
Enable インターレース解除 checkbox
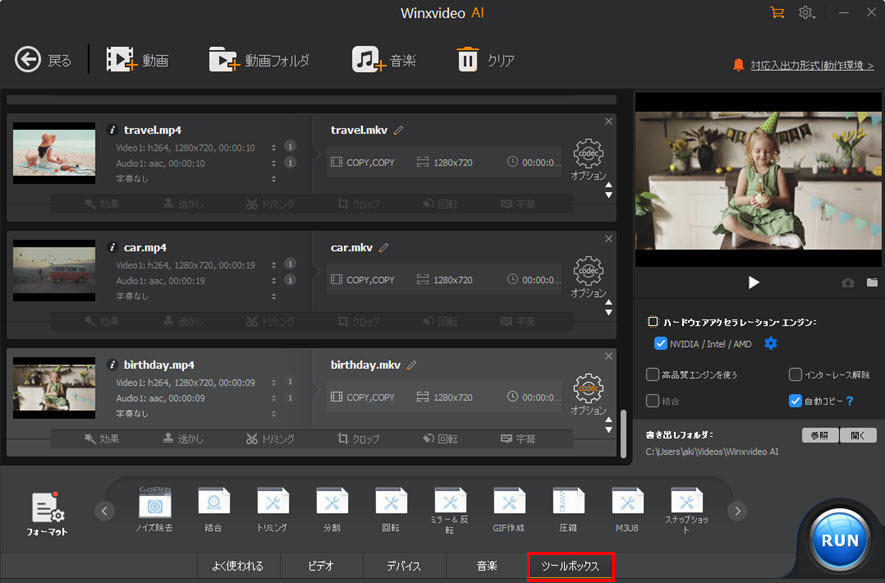(x=795, y=374)
